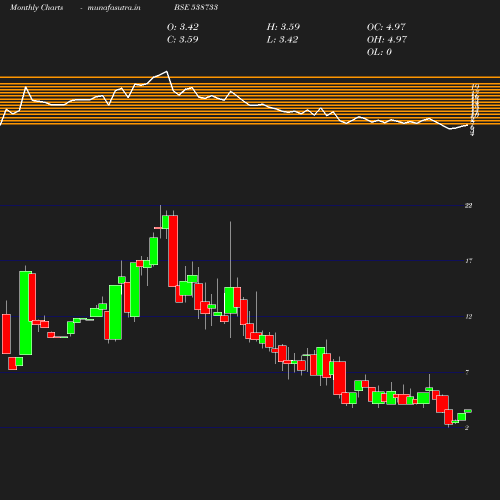Click the 'Monthly Charts' title text
Screen dimensions: 500x500
[36, 8]
